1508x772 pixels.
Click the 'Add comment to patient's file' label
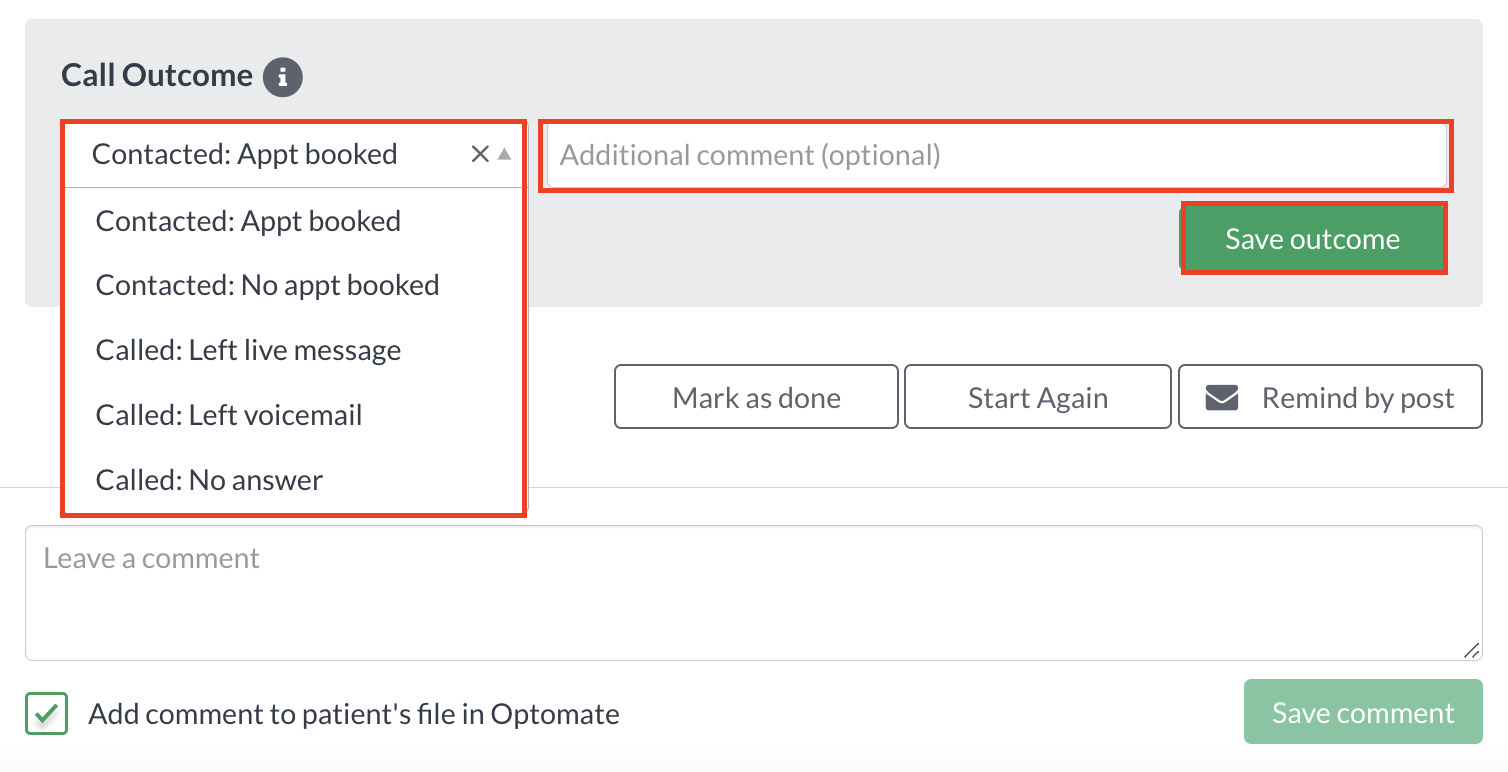click(354, 714)
